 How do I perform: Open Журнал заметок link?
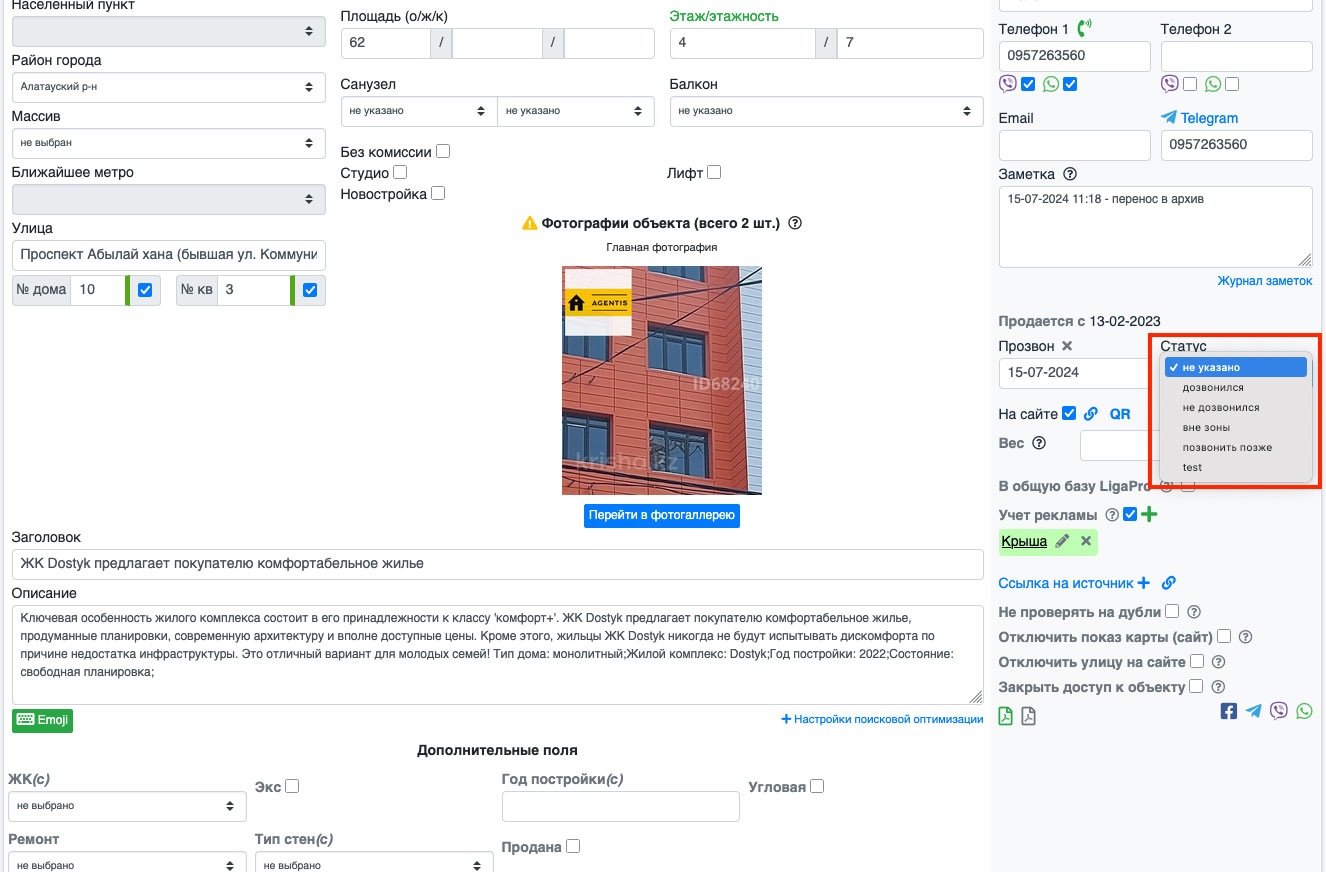coord(1264,281)
